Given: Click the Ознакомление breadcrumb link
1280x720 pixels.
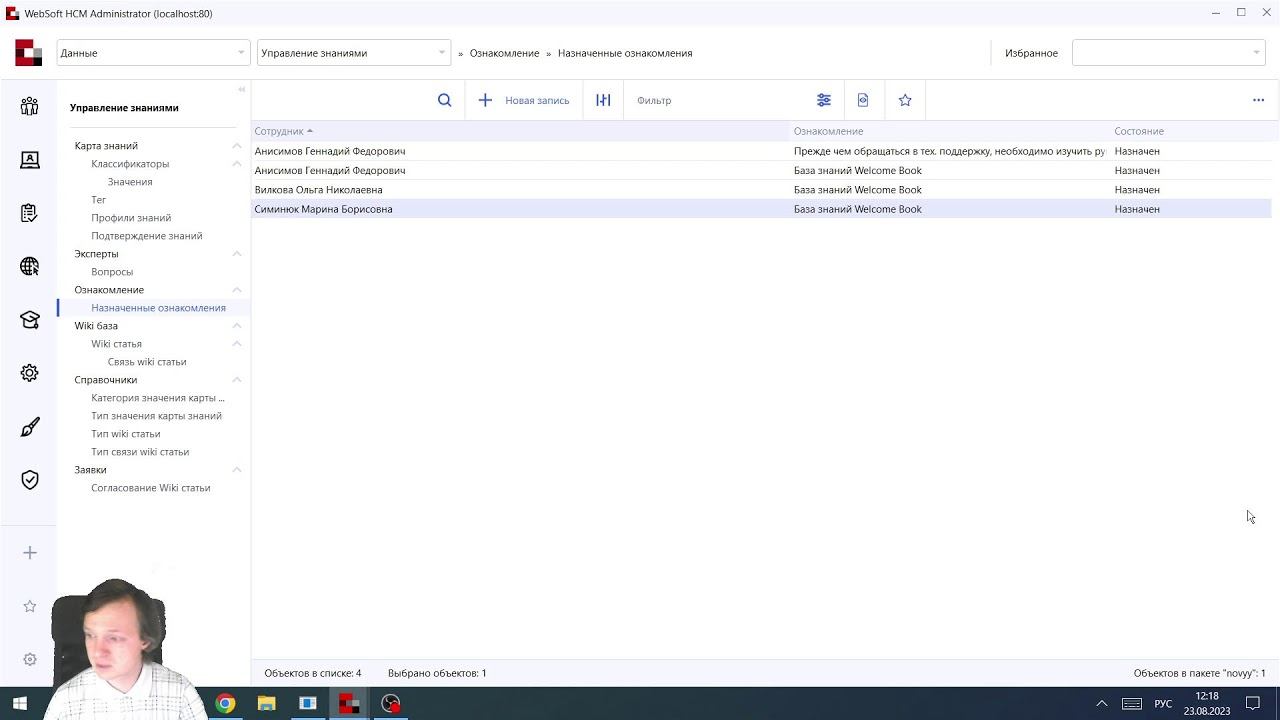Looking at the screenshot, I should (x=504, y=53).
